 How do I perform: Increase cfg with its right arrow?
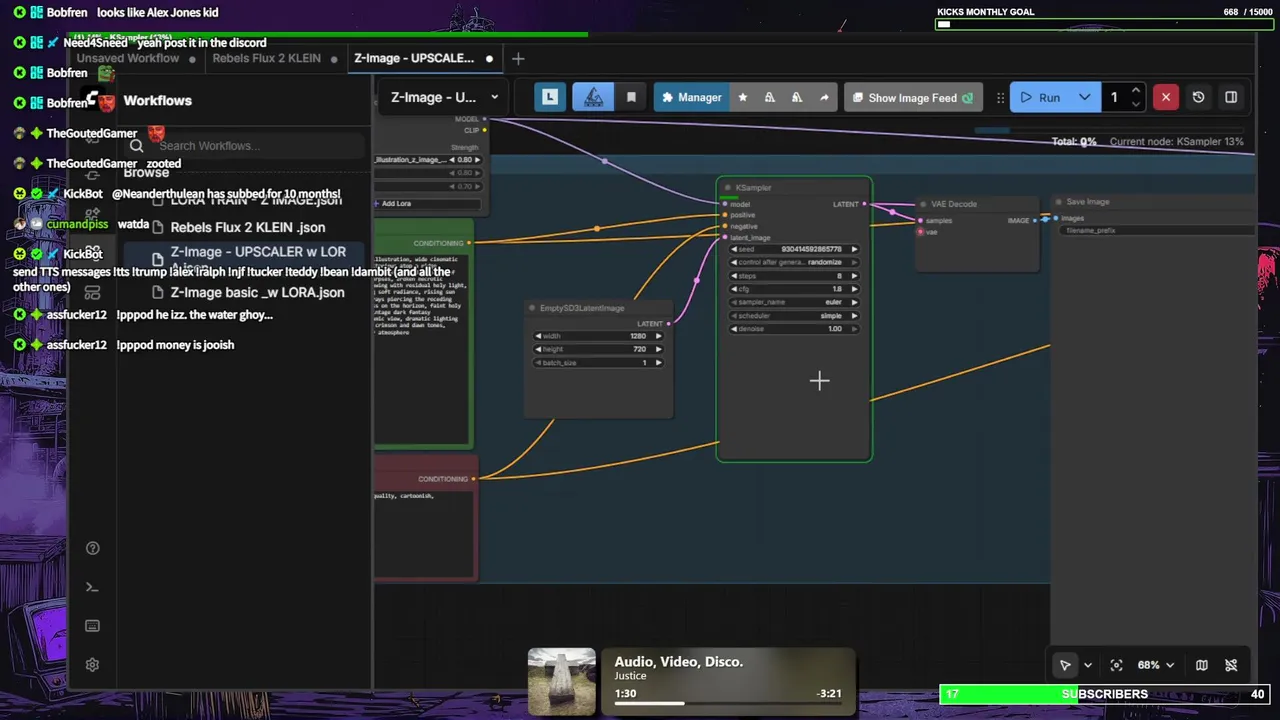854,289
